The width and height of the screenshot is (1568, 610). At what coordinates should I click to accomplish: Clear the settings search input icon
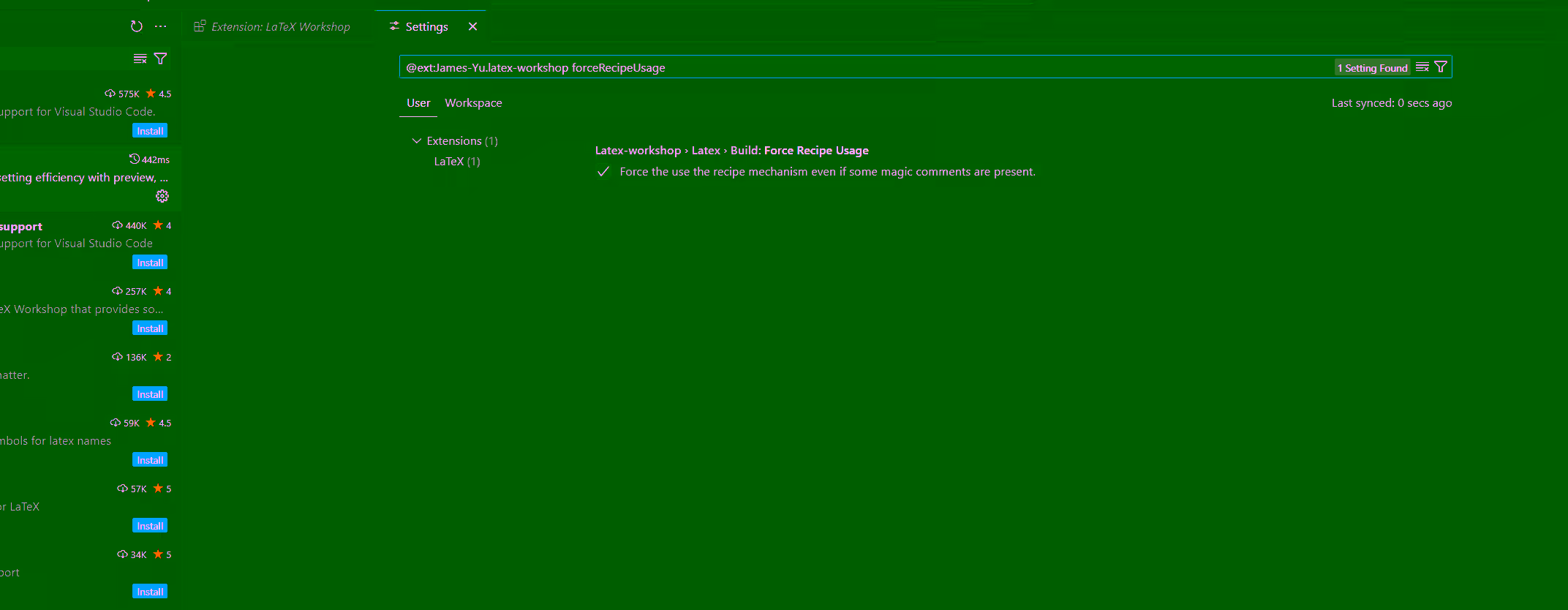tap(1422, 67)
